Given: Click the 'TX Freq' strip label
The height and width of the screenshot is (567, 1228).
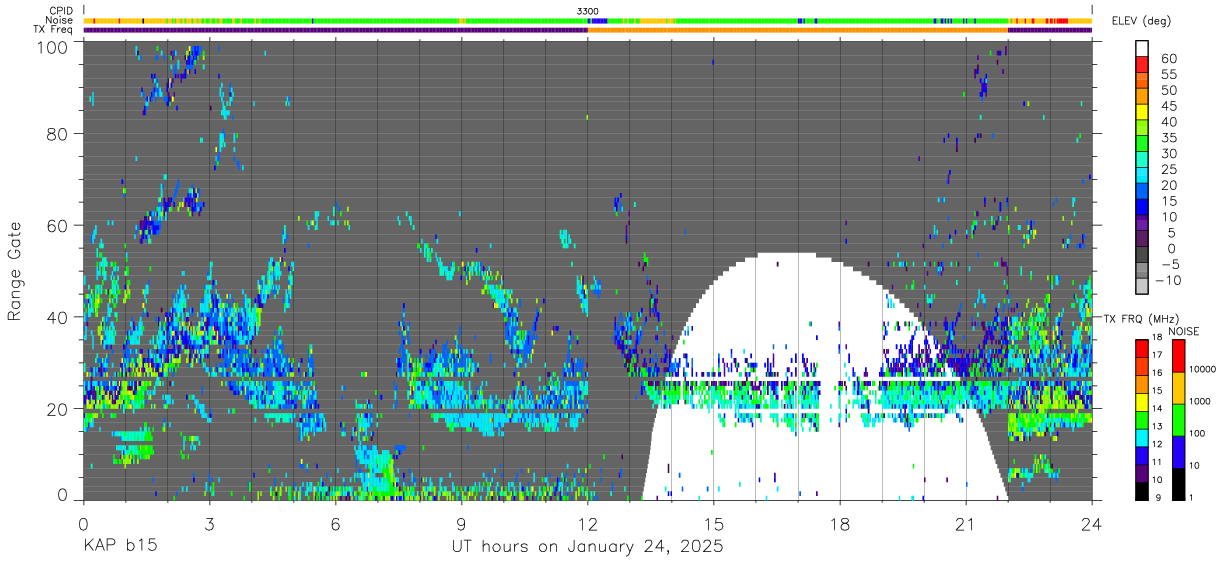Looking at the screenshot, I should pos(55,30).
